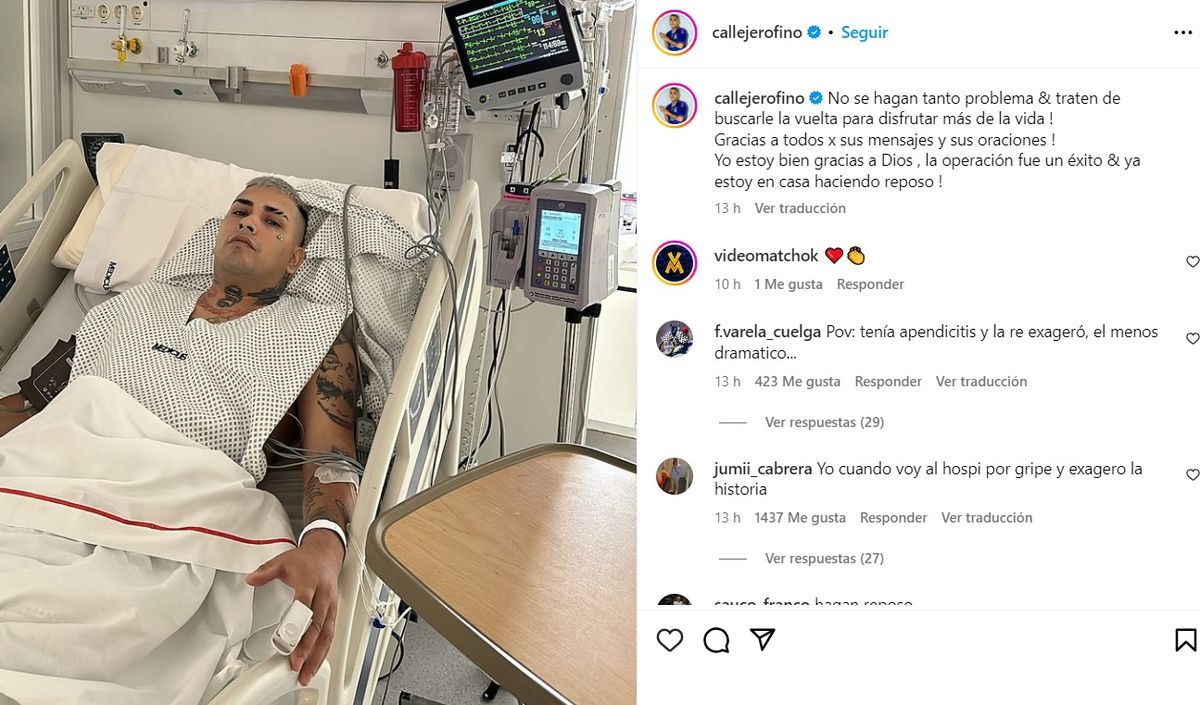Open jumii_cabrera profile avatar
Viewport: 1200px width, 705px height.
[x=675, y=476]
